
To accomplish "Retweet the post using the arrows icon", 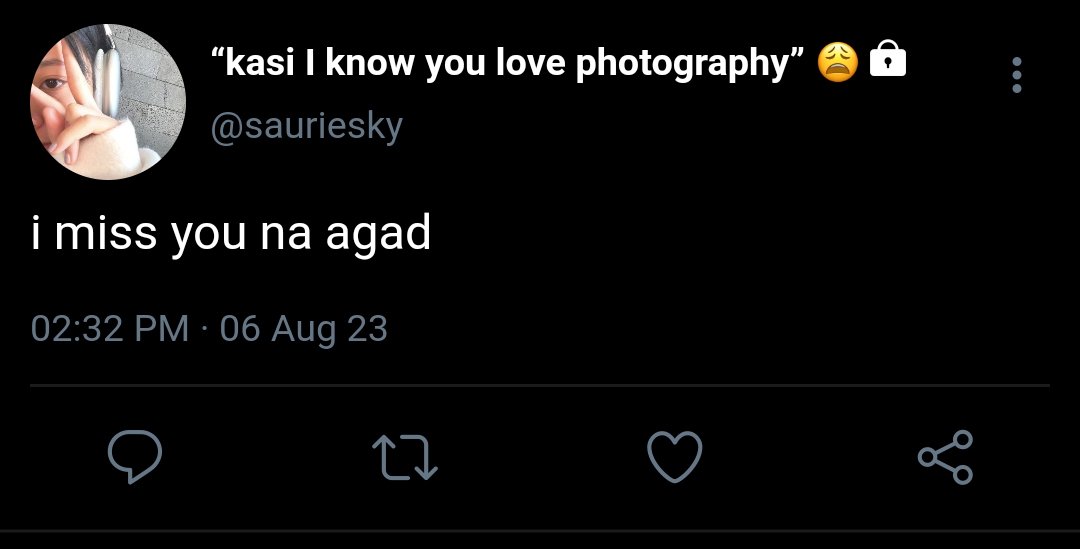I will pos(405,457).
